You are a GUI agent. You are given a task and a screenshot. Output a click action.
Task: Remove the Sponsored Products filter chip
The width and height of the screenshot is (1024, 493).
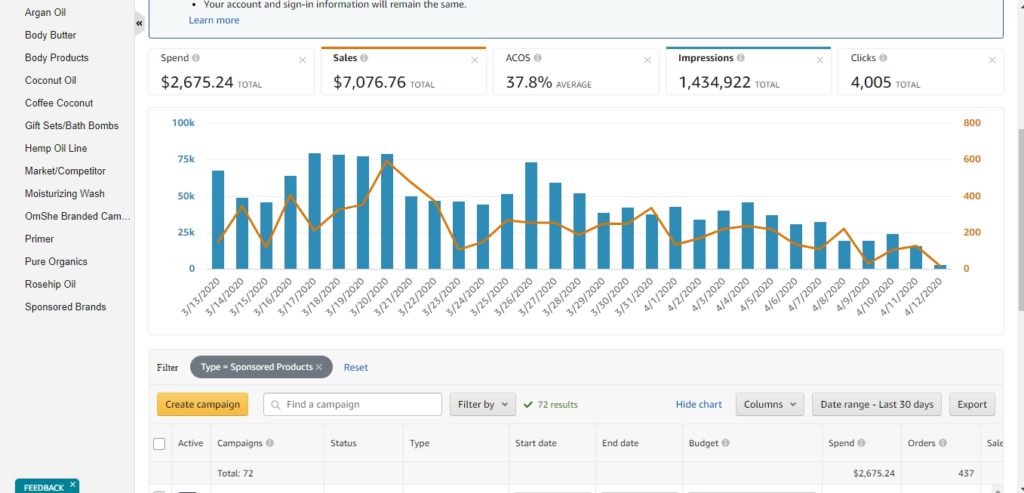coord(318,367)
